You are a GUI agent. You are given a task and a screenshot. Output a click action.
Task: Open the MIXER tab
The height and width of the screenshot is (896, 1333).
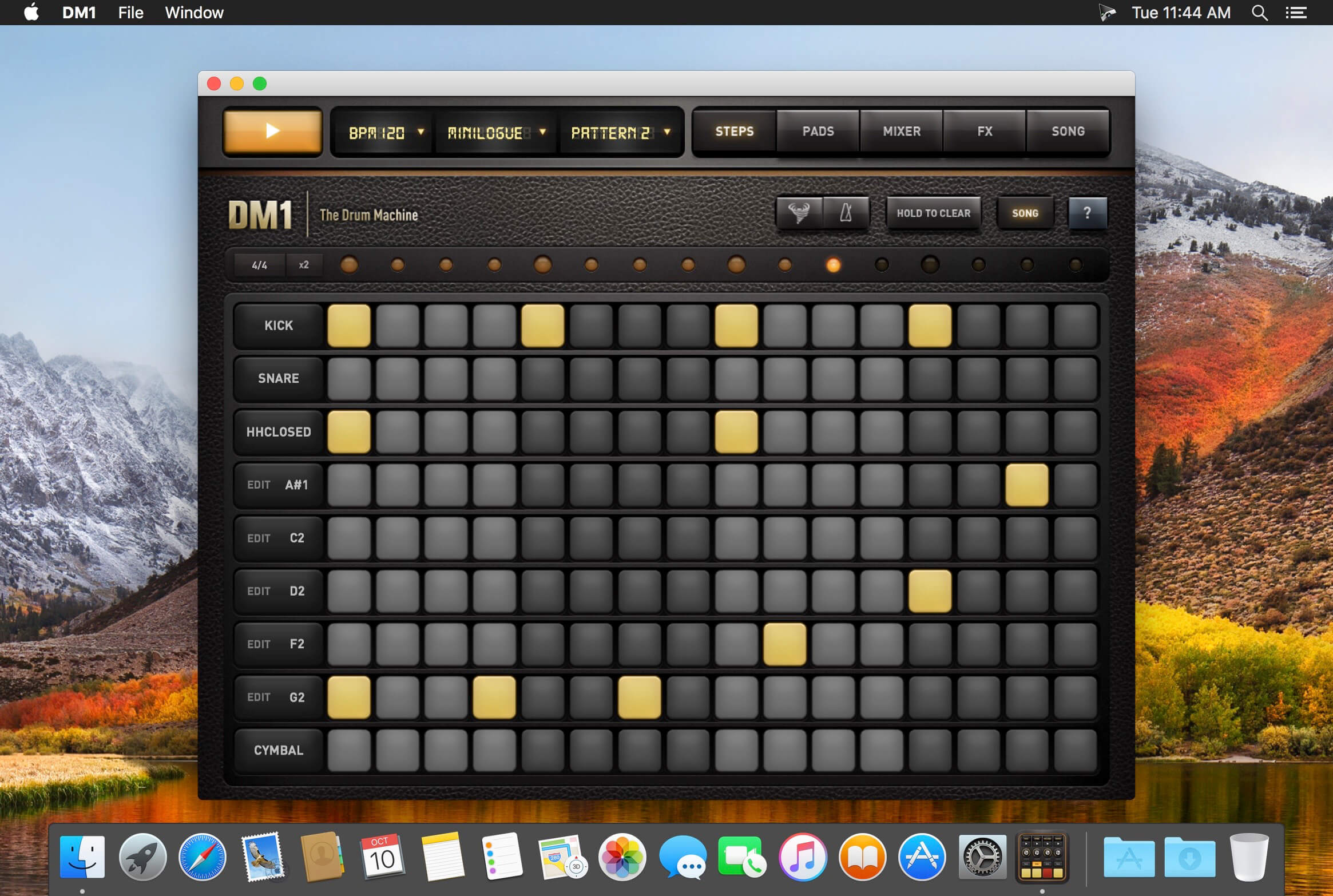coord(902,131)
